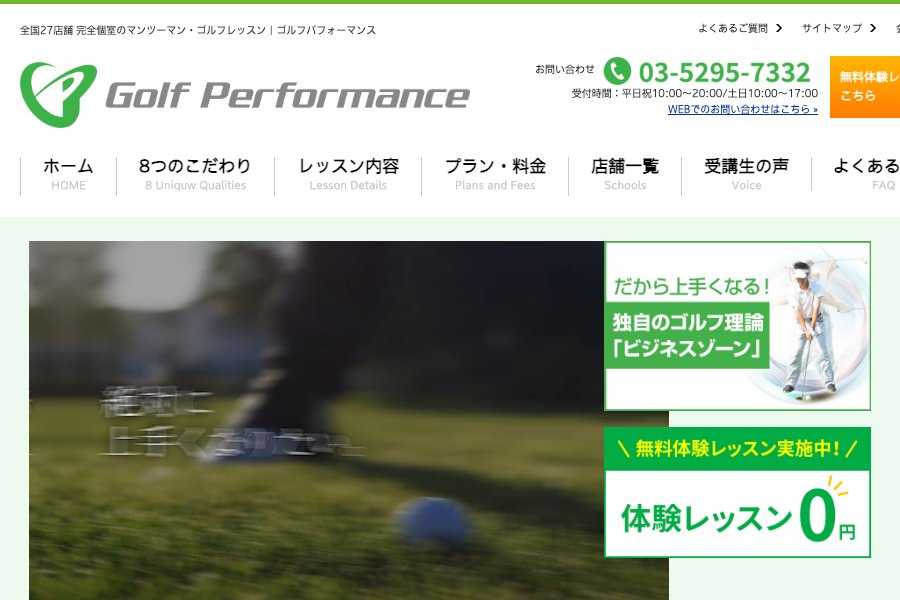Viewport: 900px width, 600px height.
Task: Open the 店舗一覧 Schools menu item
Action: (625, 175)
